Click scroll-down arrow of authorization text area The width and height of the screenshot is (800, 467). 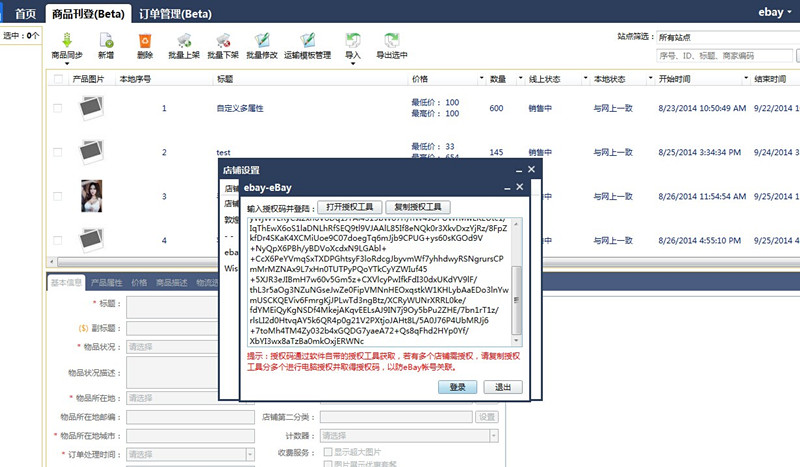tap(516, 340)
